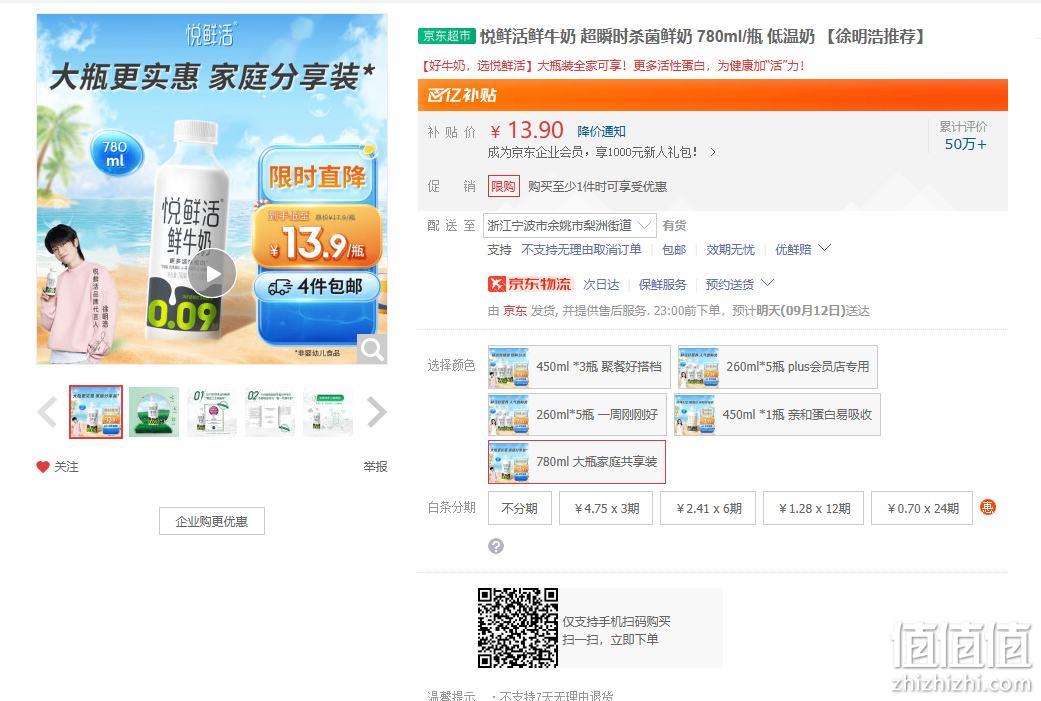Image resolution: width=1041 pixels, height=701 pixels.
Task: Click the ¥13.90 subsidy price
Action: (x=527, y=130)
